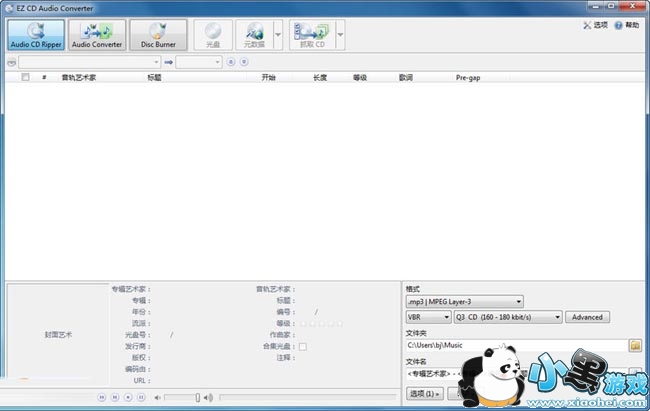The height and width of the screenshot is (411, 650).
Task: Click the # column header
Action: [x=44, y=78]
